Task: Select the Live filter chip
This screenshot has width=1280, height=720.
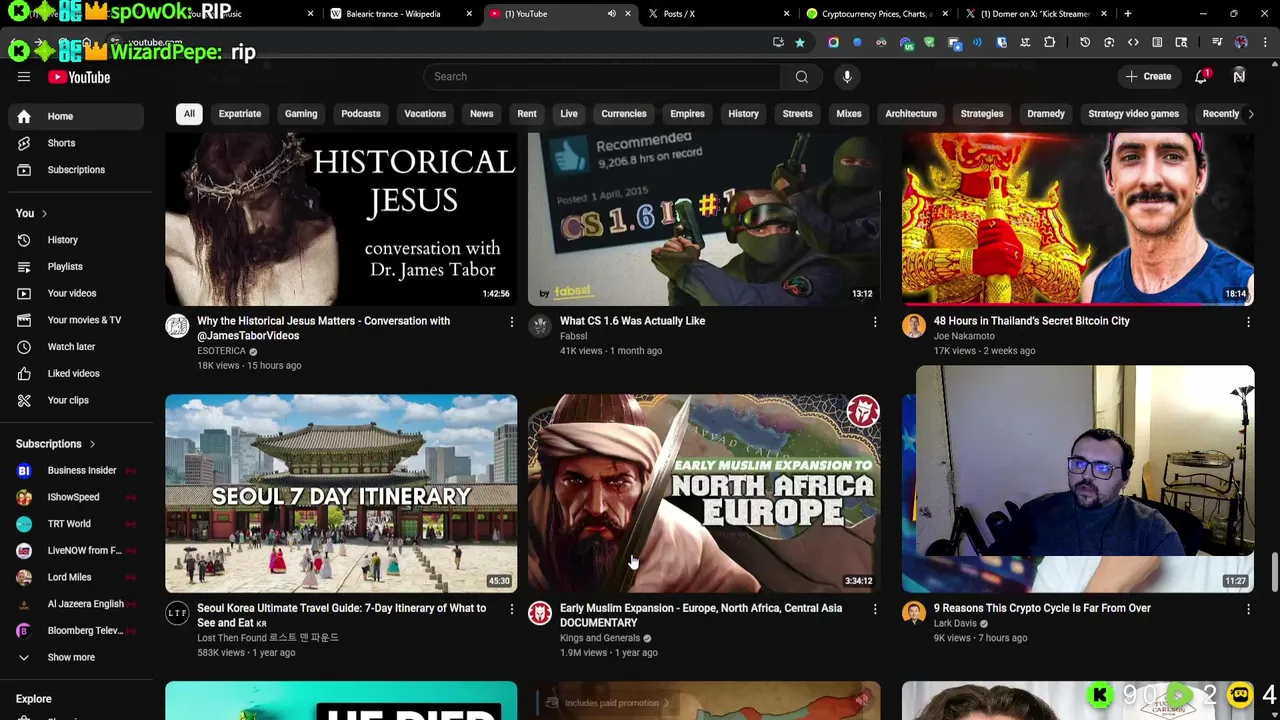Action: (569, 114)
